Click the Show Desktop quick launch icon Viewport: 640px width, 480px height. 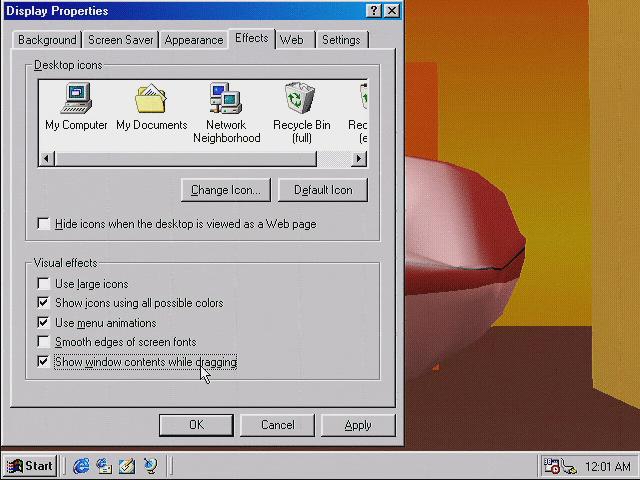pos(127,466)
